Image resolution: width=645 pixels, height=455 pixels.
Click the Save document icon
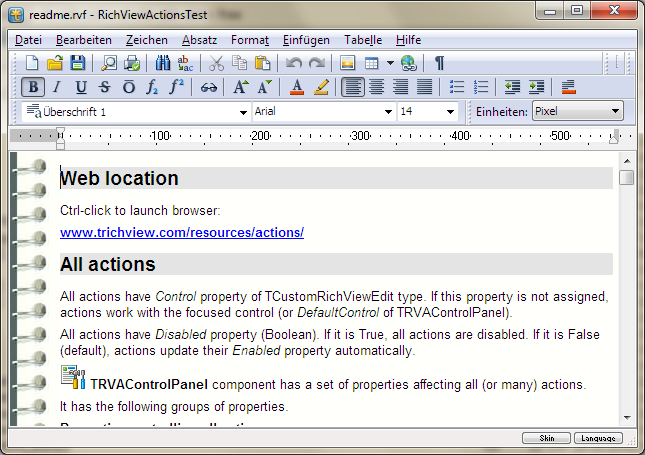78,63
